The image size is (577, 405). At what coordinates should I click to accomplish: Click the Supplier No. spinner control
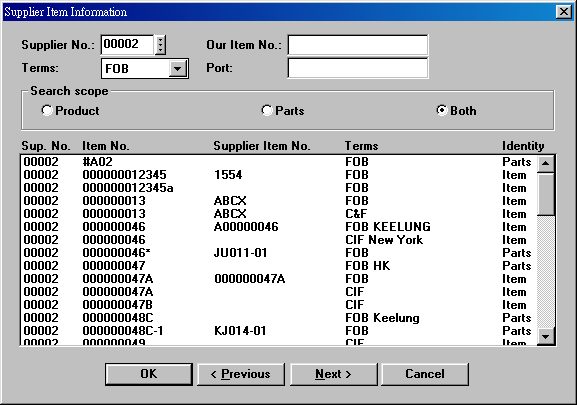(160, 45)
